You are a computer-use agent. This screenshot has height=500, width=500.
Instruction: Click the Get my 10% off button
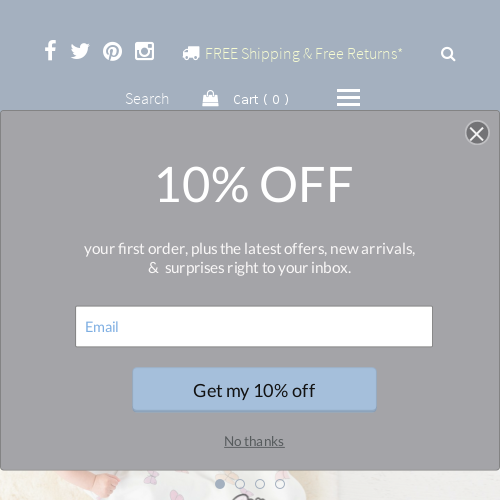click(254, 389)
